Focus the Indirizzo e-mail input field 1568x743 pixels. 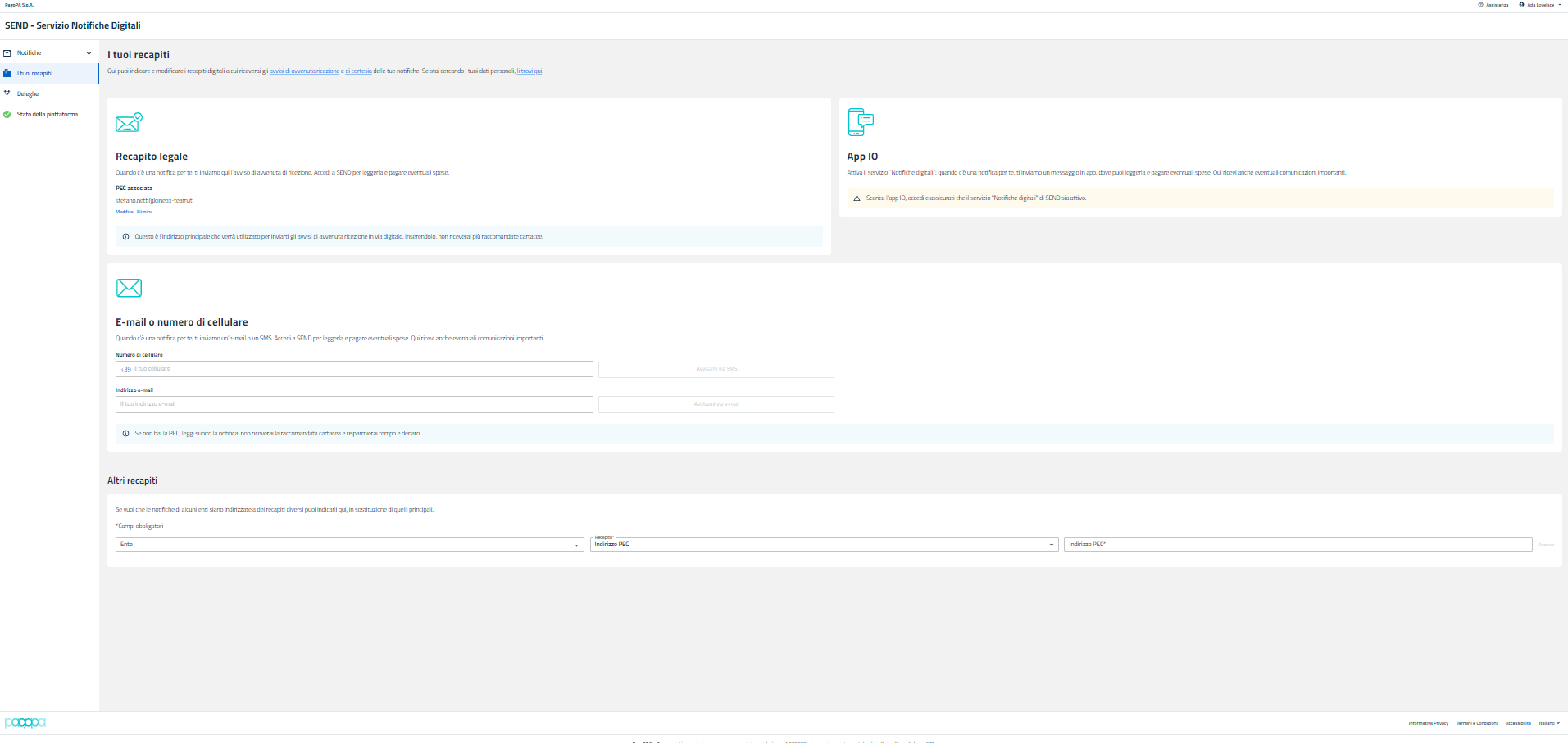(354, 404)
